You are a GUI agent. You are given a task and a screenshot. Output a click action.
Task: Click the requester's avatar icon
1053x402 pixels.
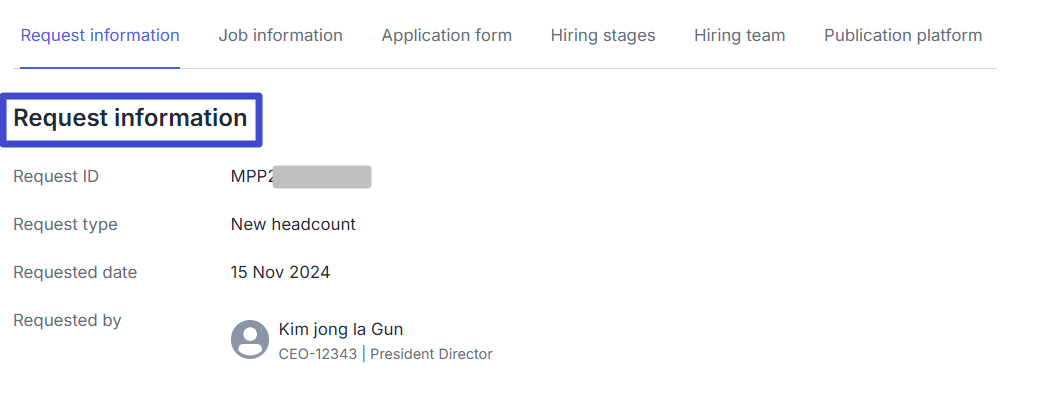[250, 339]
